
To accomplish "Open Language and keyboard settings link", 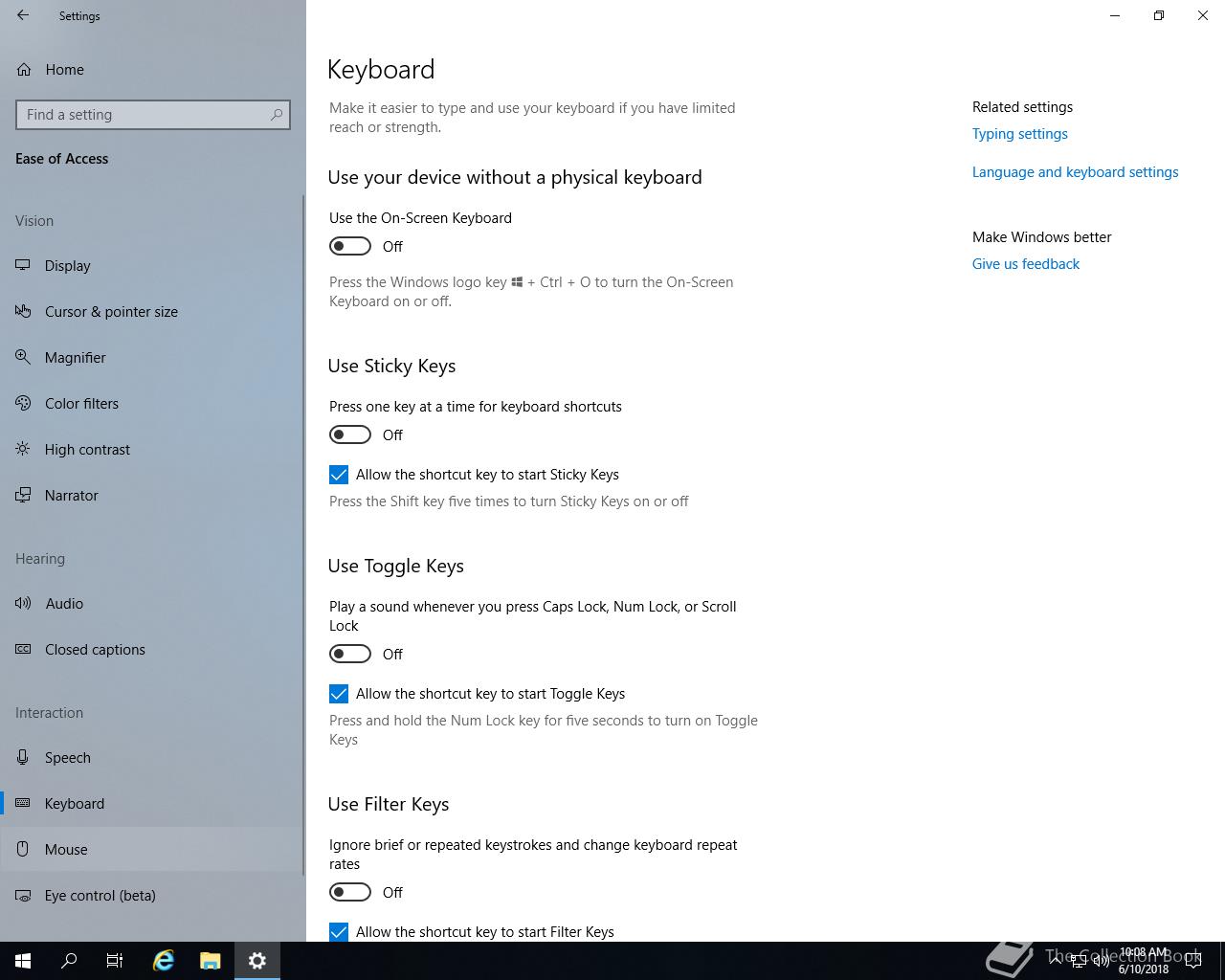I will pos(1075,172).
